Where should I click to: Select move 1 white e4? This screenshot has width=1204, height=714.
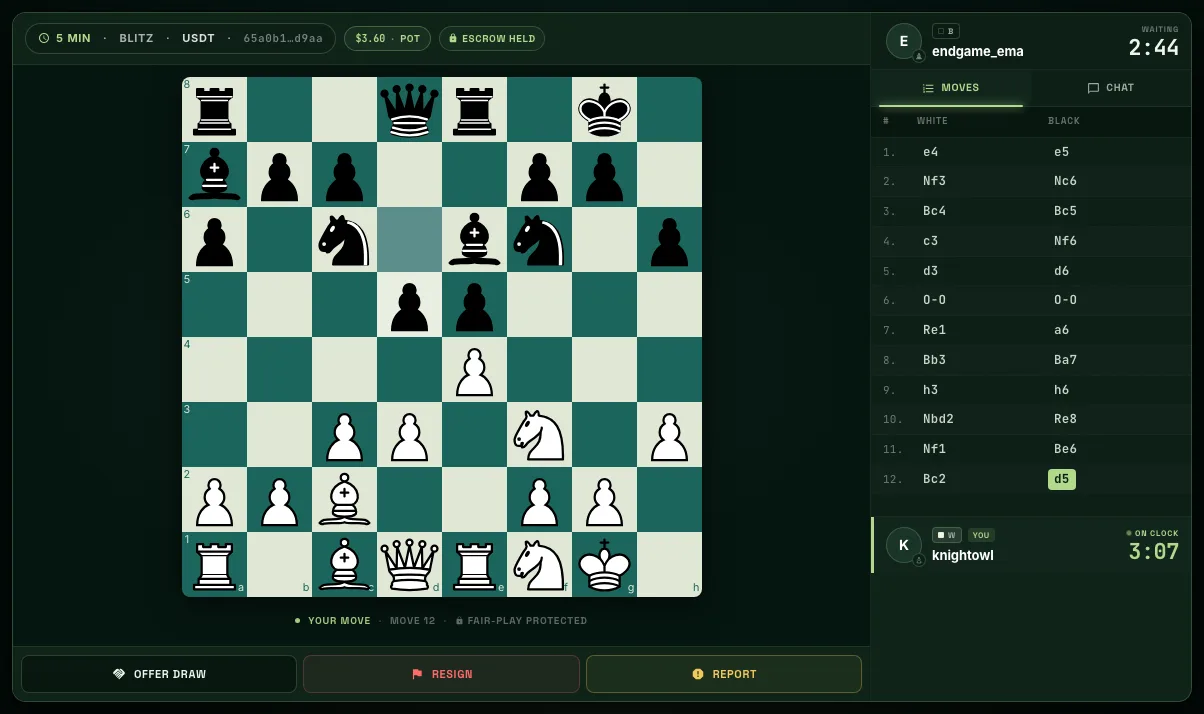click(931, 152)
